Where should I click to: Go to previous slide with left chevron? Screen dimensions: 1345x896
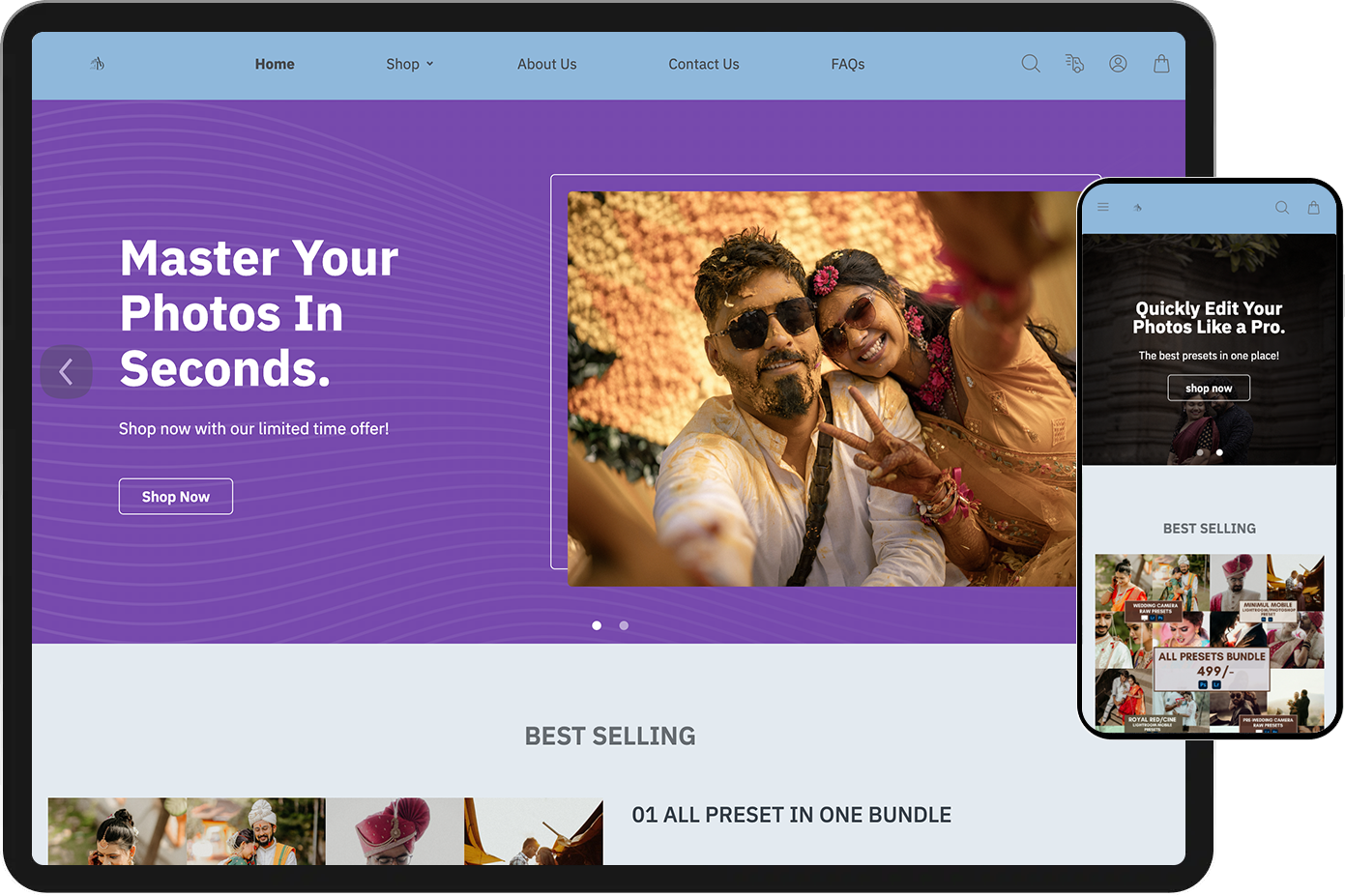(66, 371)
